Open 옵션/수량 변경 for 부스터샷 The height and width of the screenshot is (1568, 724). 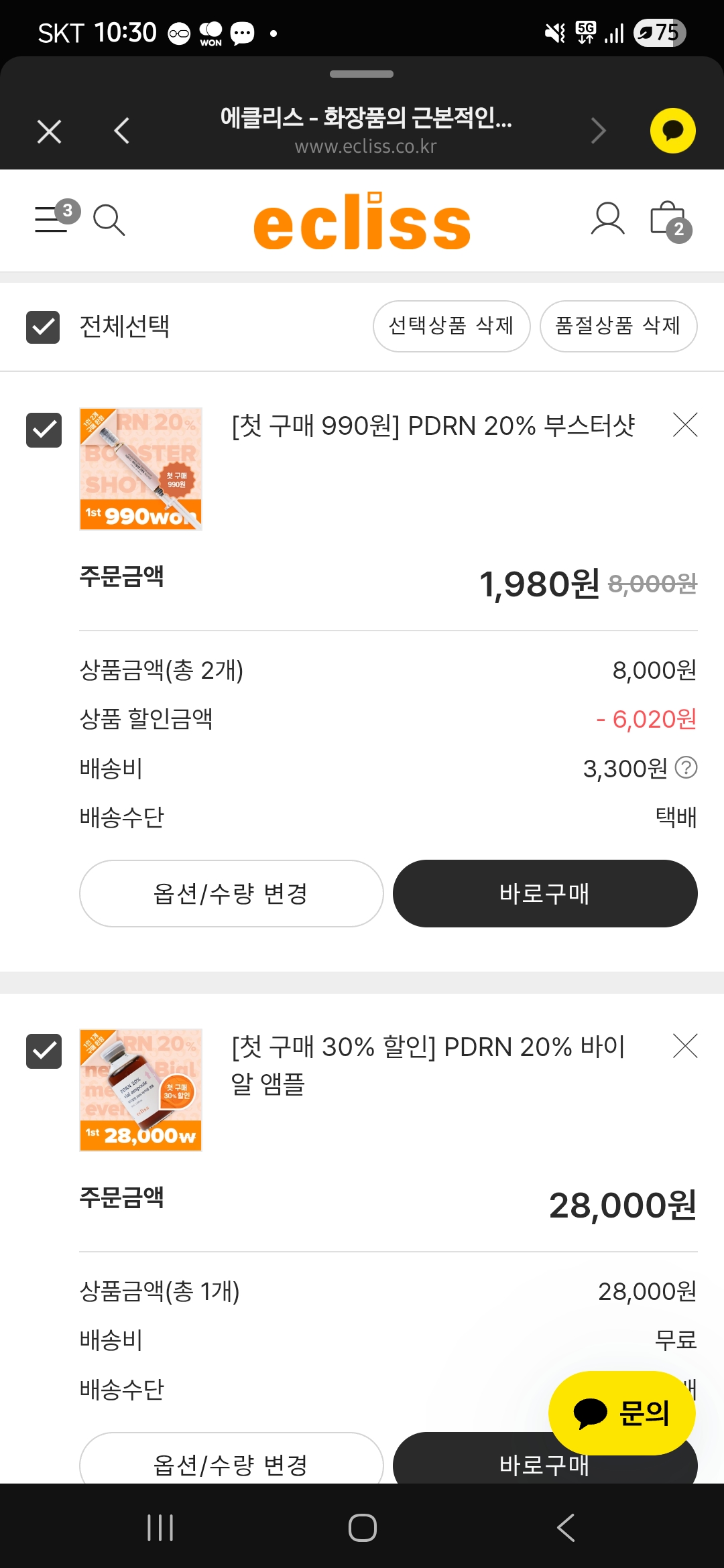click(x=231, y=893)
